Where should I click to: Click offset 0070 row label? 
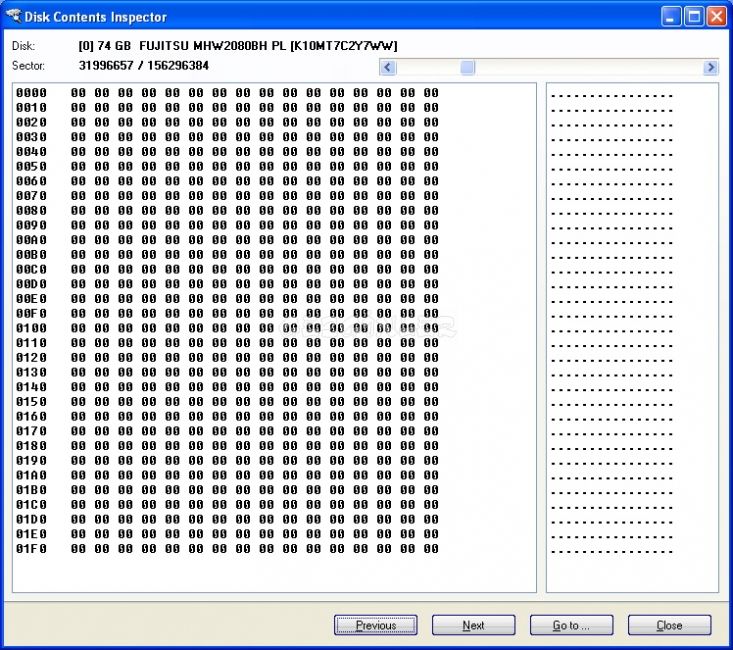[x=31, y=196]
